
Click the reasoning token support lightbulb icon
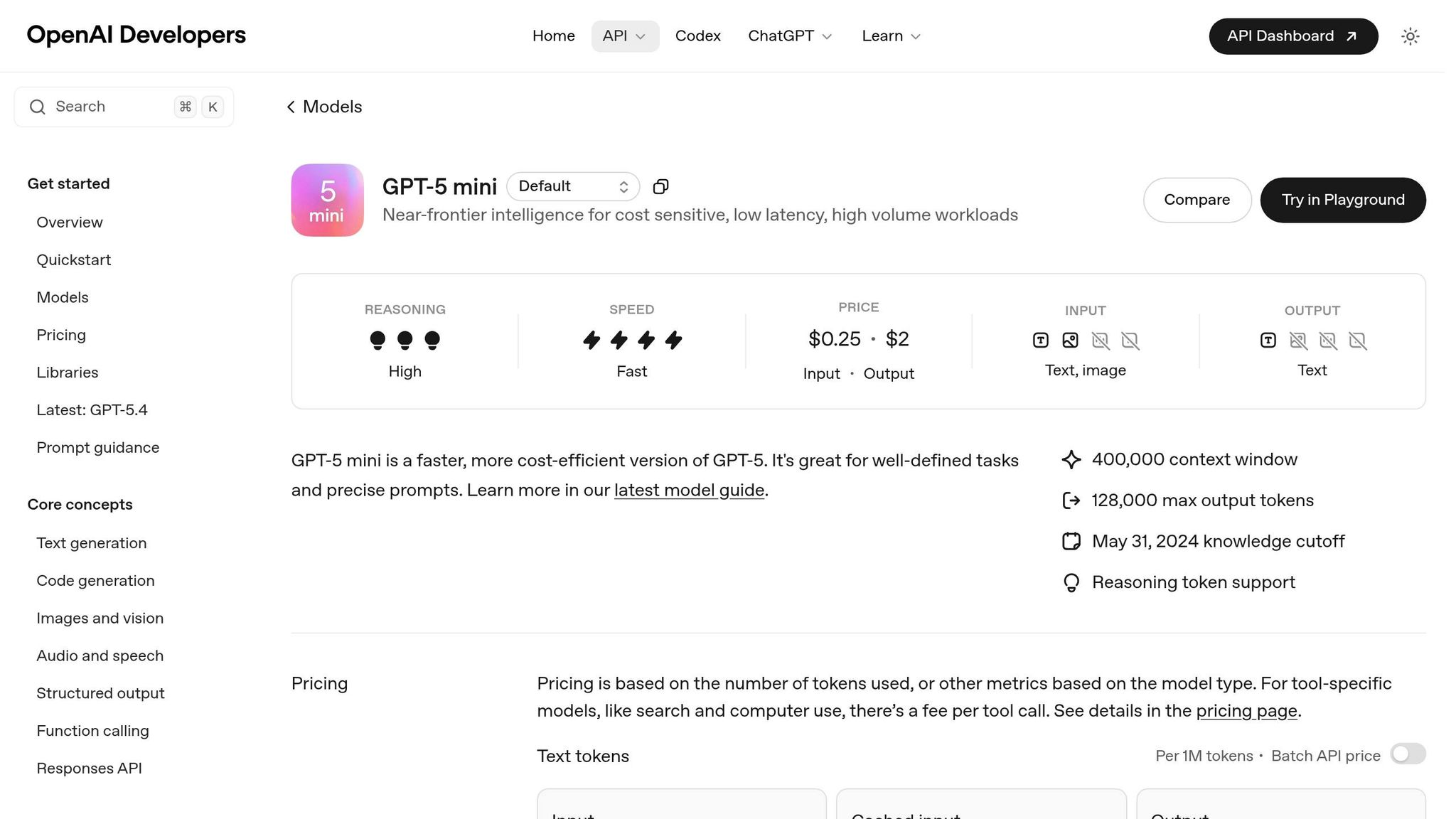1071,583
